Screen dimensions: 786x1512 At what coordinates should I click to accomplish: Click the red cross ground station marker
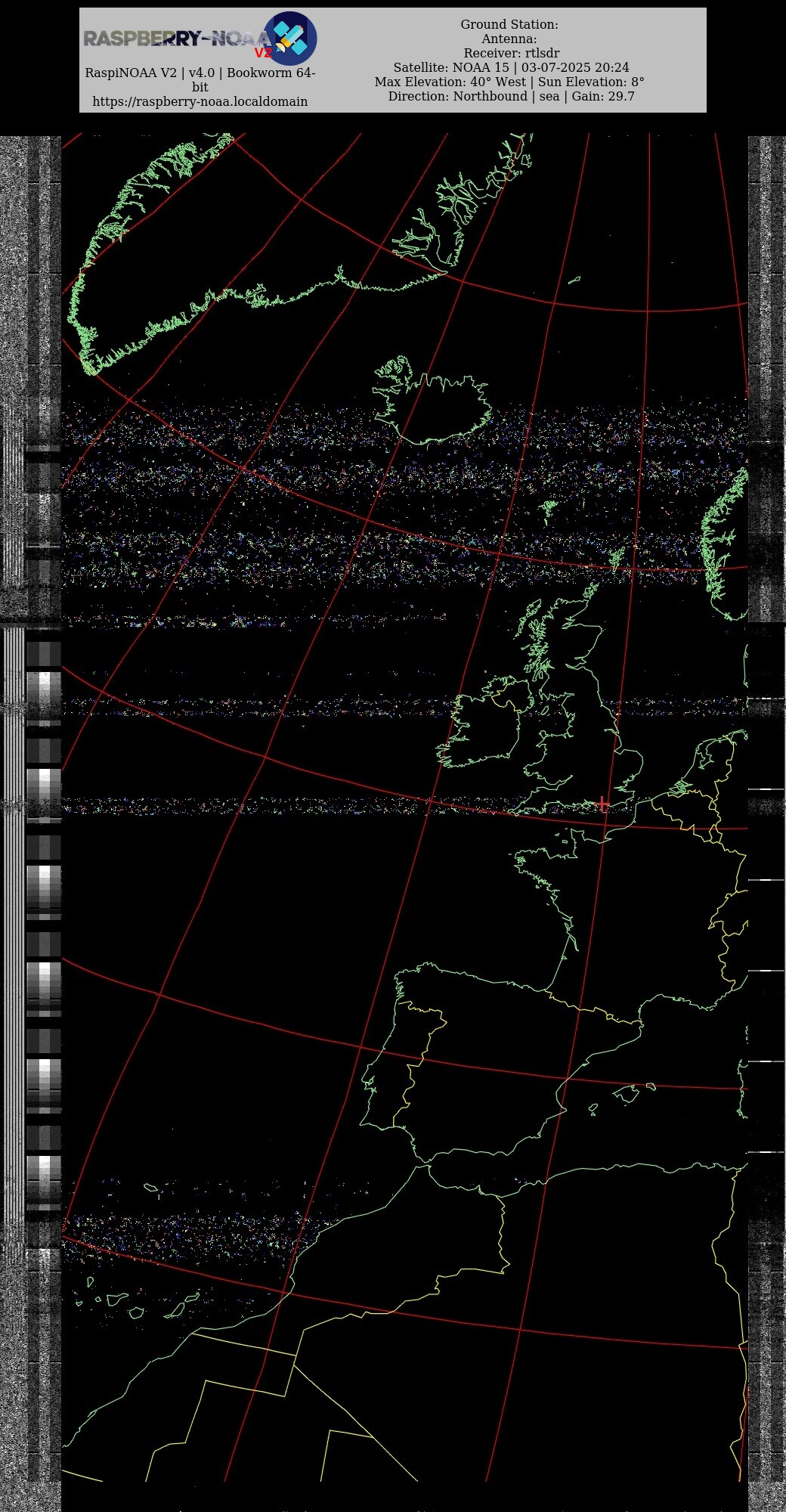602,803
